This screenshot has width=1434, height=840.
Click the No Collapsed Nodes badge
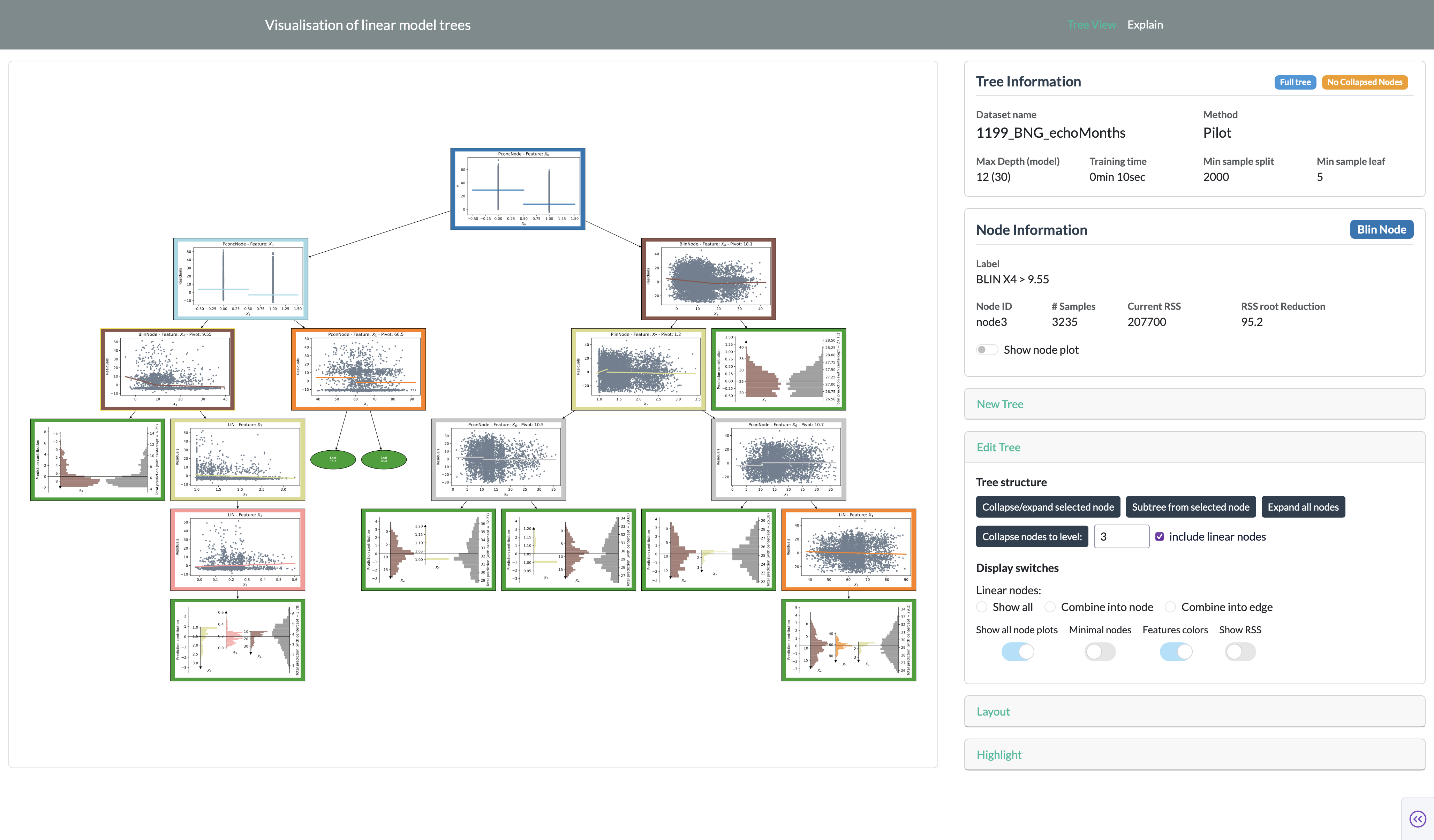click(x=1365, y=82)
